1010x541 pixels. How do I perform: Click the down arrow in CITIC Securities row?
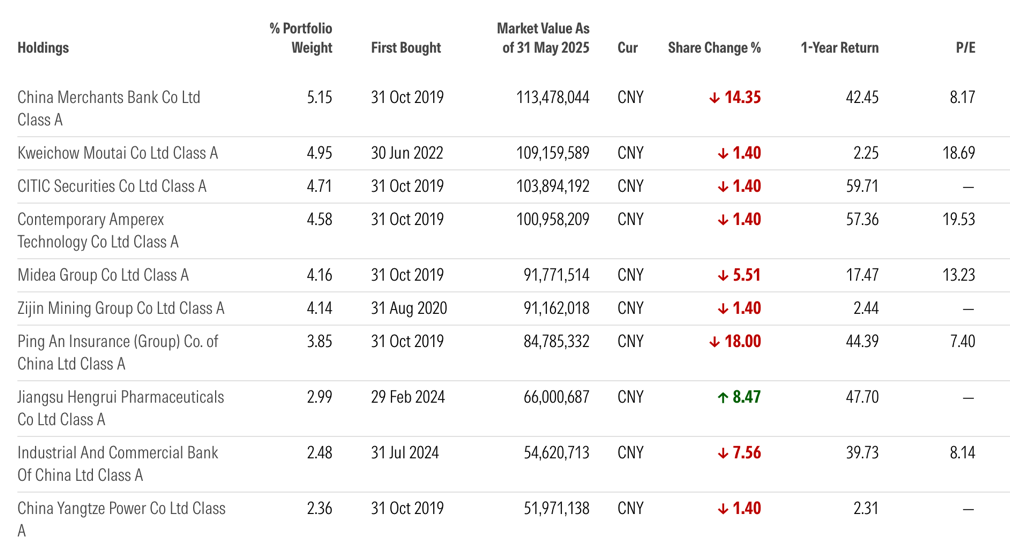722,186
